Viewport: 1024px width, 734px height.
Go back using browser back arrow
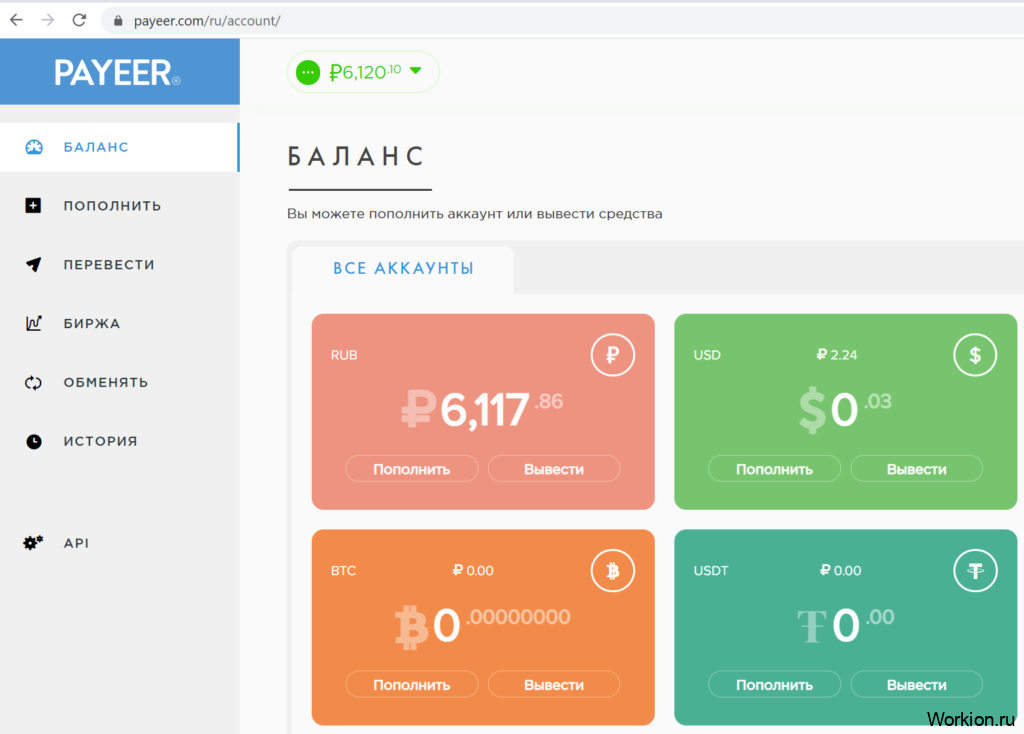tap(16, 20)
